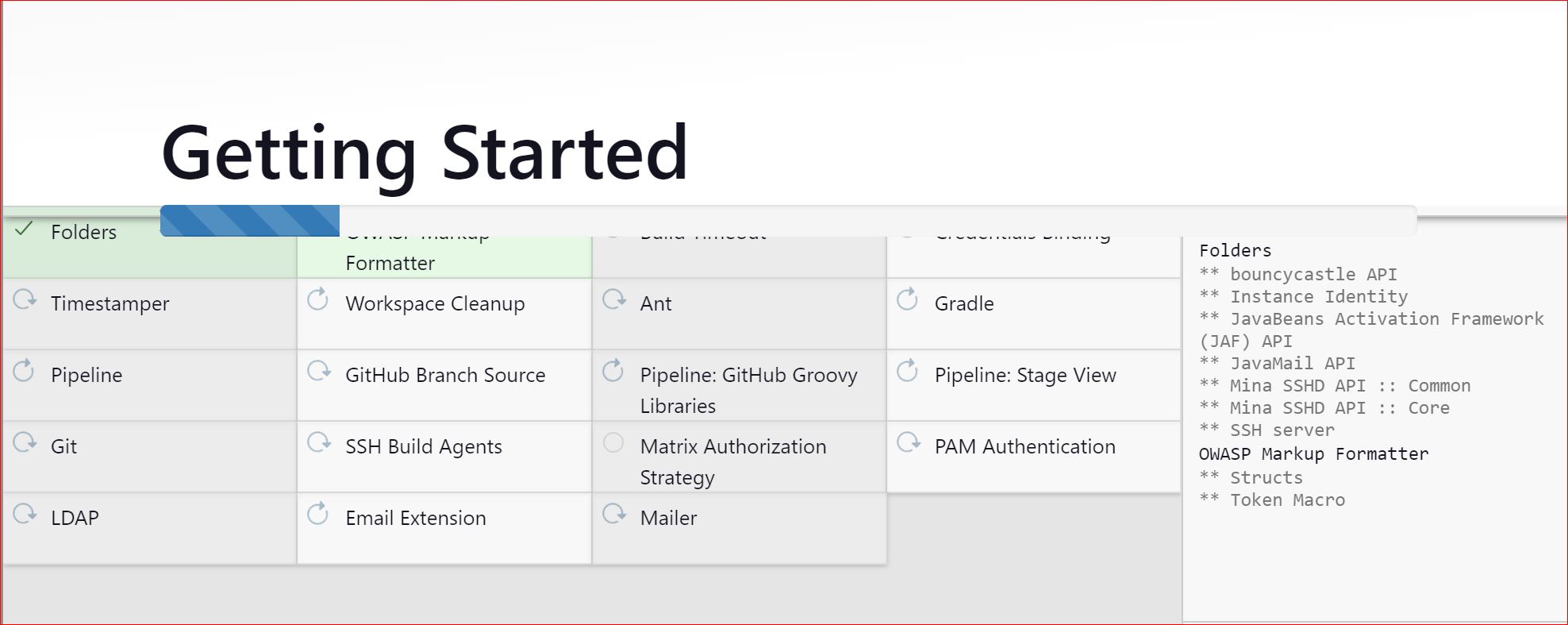This screenshot has width=1568, height=625.
Task: Click the installing icon next to SSH Build Agents
Action: [x=317, y=442]
